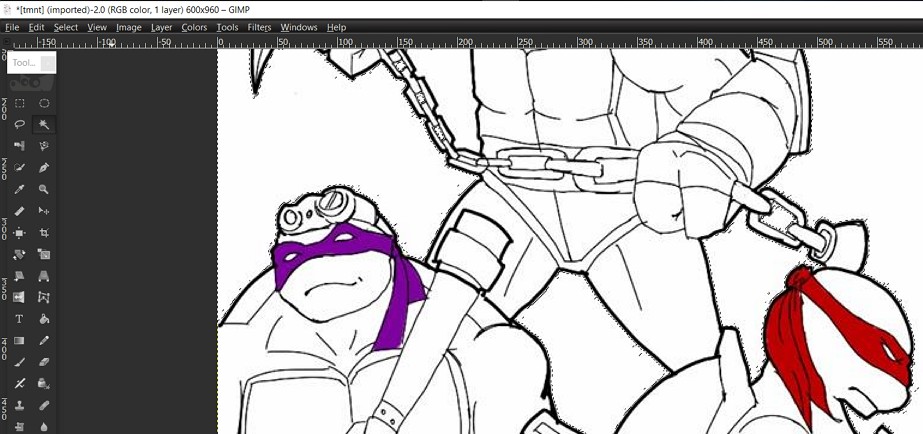The image size is (923, 434).
Task: Select the Select by Color tool
Action: tap(19, 146)
